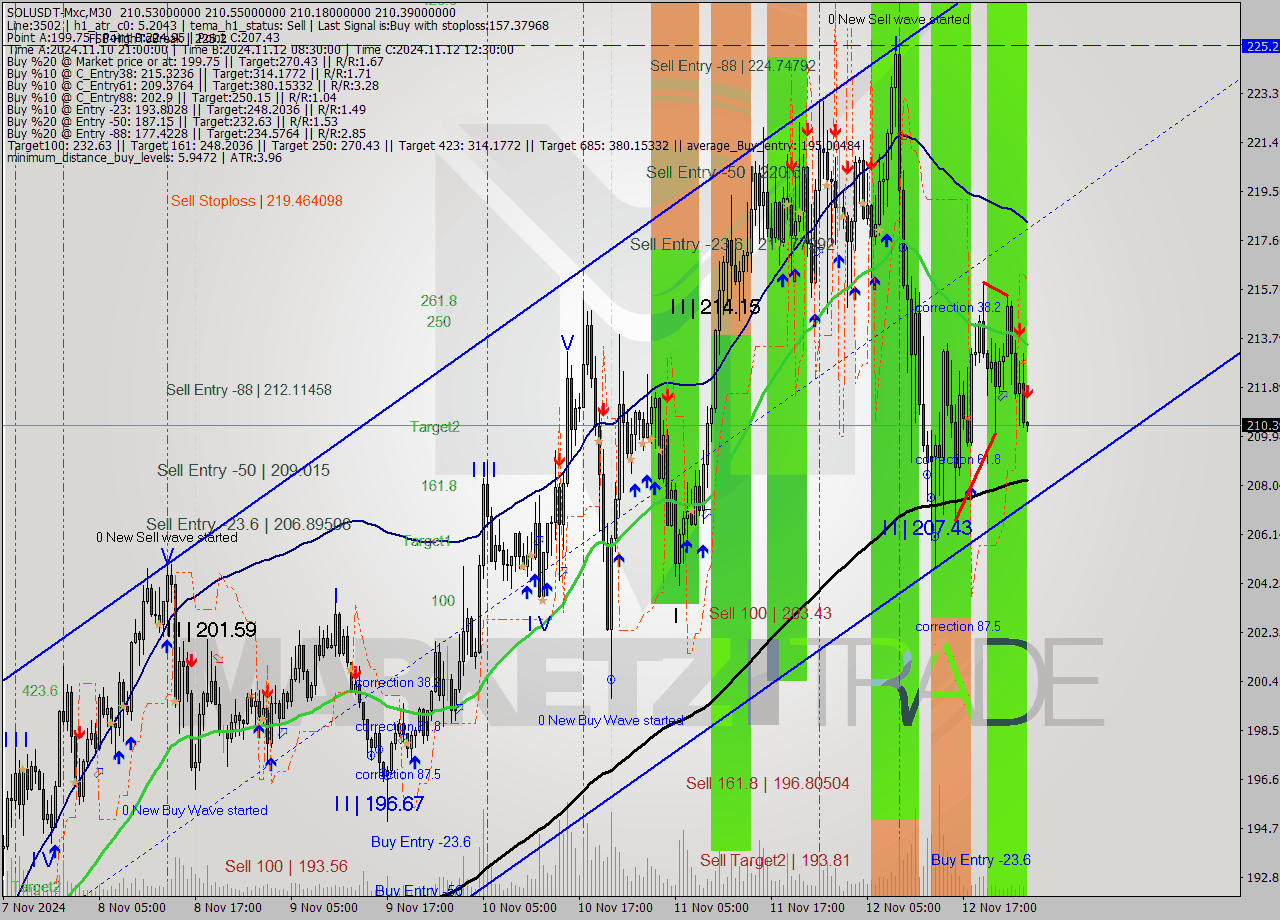Click the 200.4 price axis label
Viewport: 1280px width, 920px height.
[x=1263, y=681]
